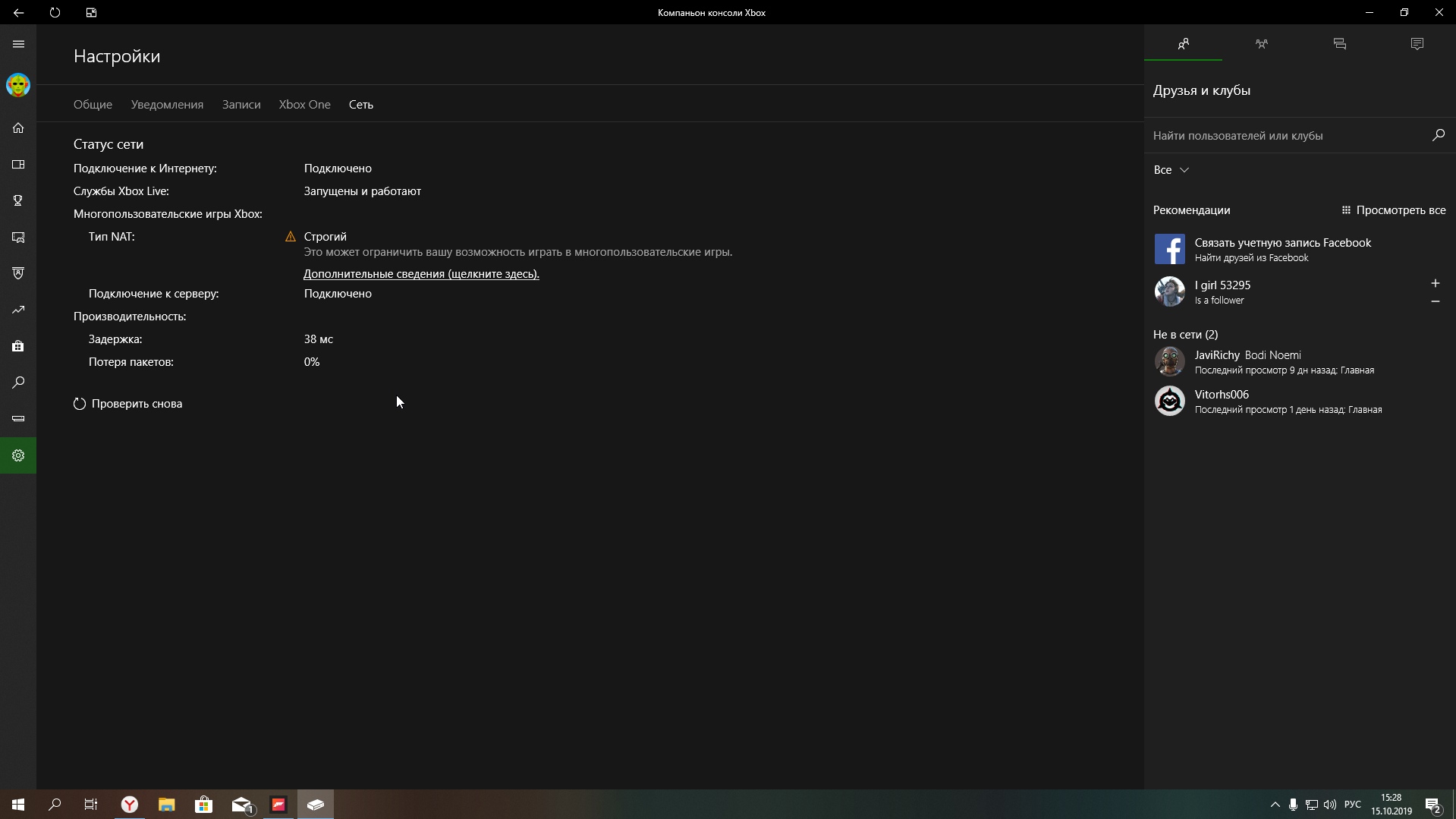Open Mail app from taskbar

pyautogui.click(x=241, y=805)
